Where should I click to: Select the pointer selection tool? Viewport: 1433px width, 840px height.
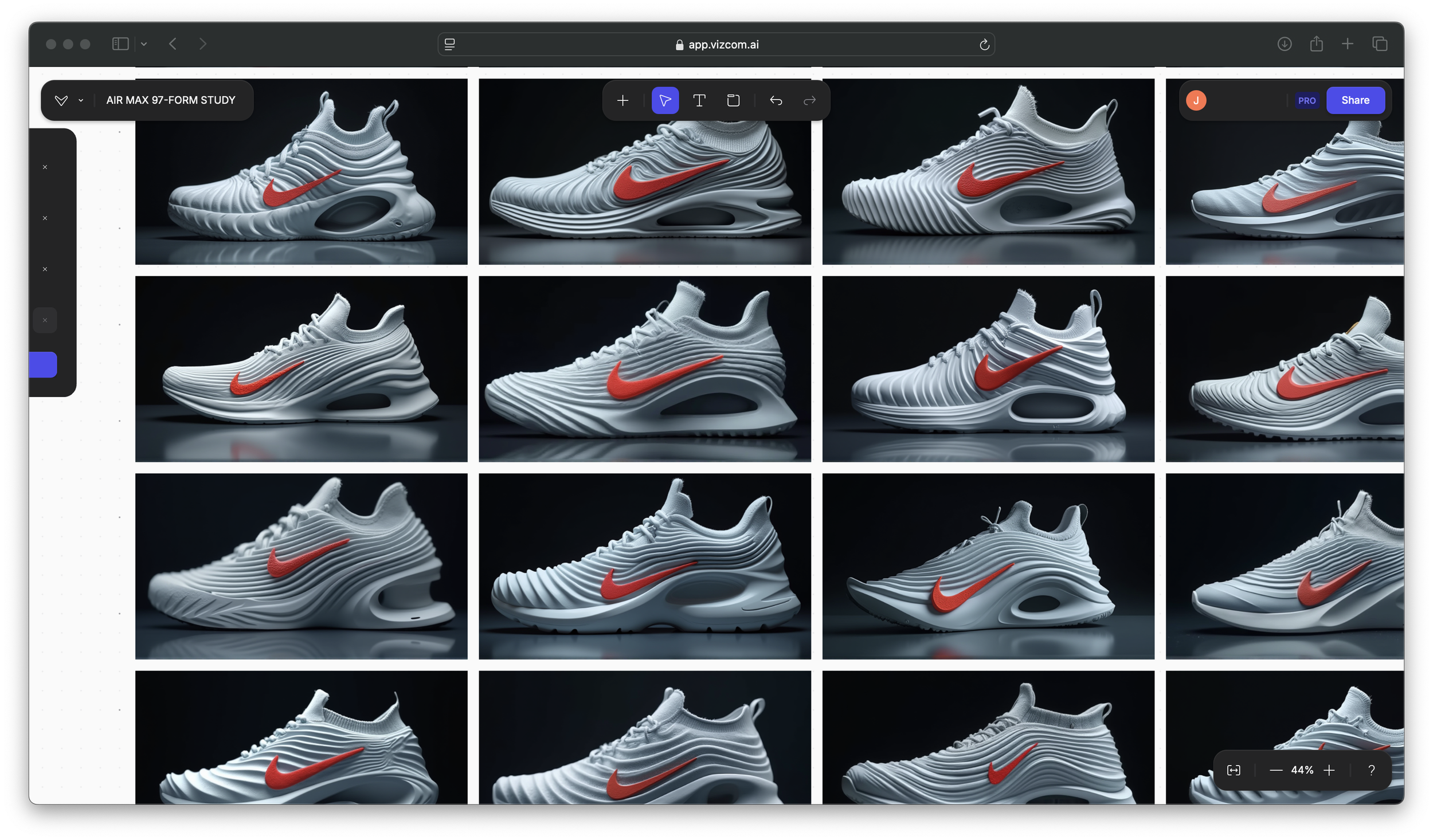665,101
